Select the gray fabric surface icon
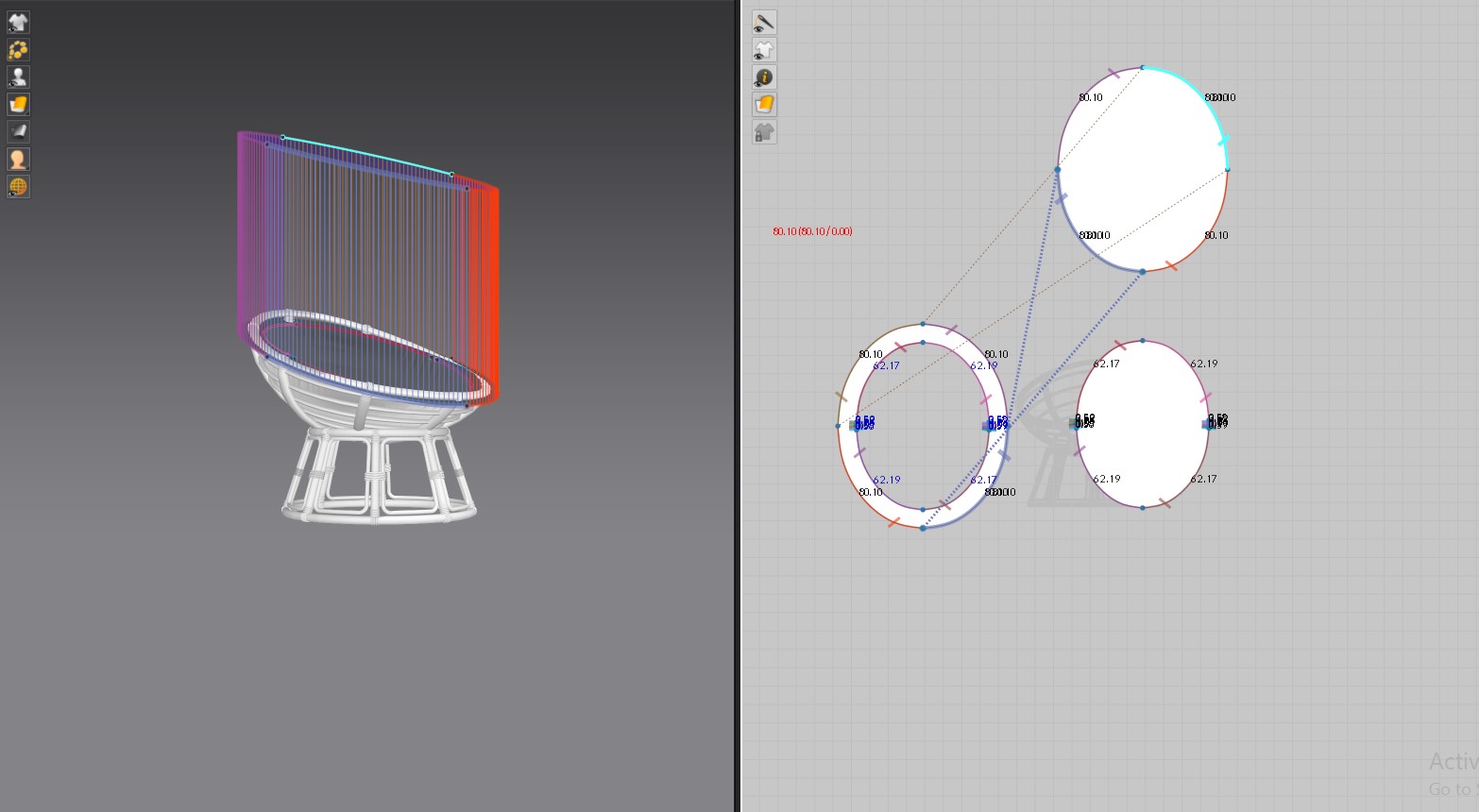This screenshot has height=812, width=1479. click(18, 131)
